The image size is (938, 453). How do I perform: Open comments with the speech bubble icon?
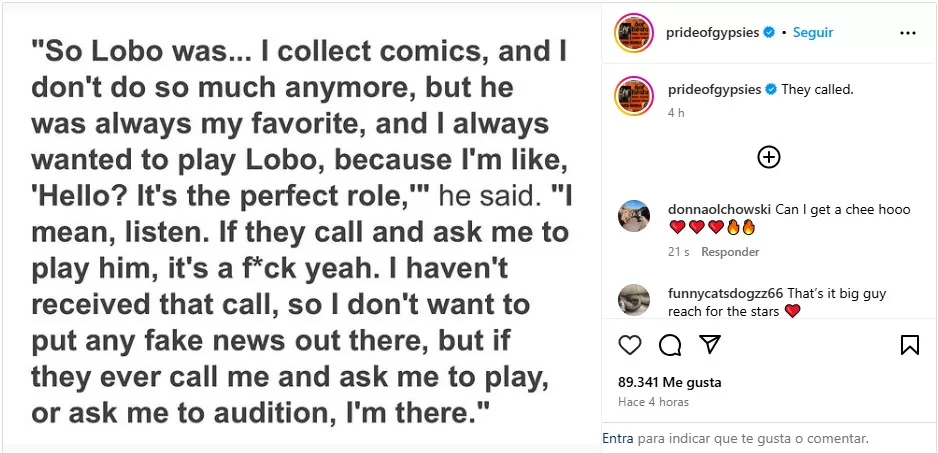(670, 345)
